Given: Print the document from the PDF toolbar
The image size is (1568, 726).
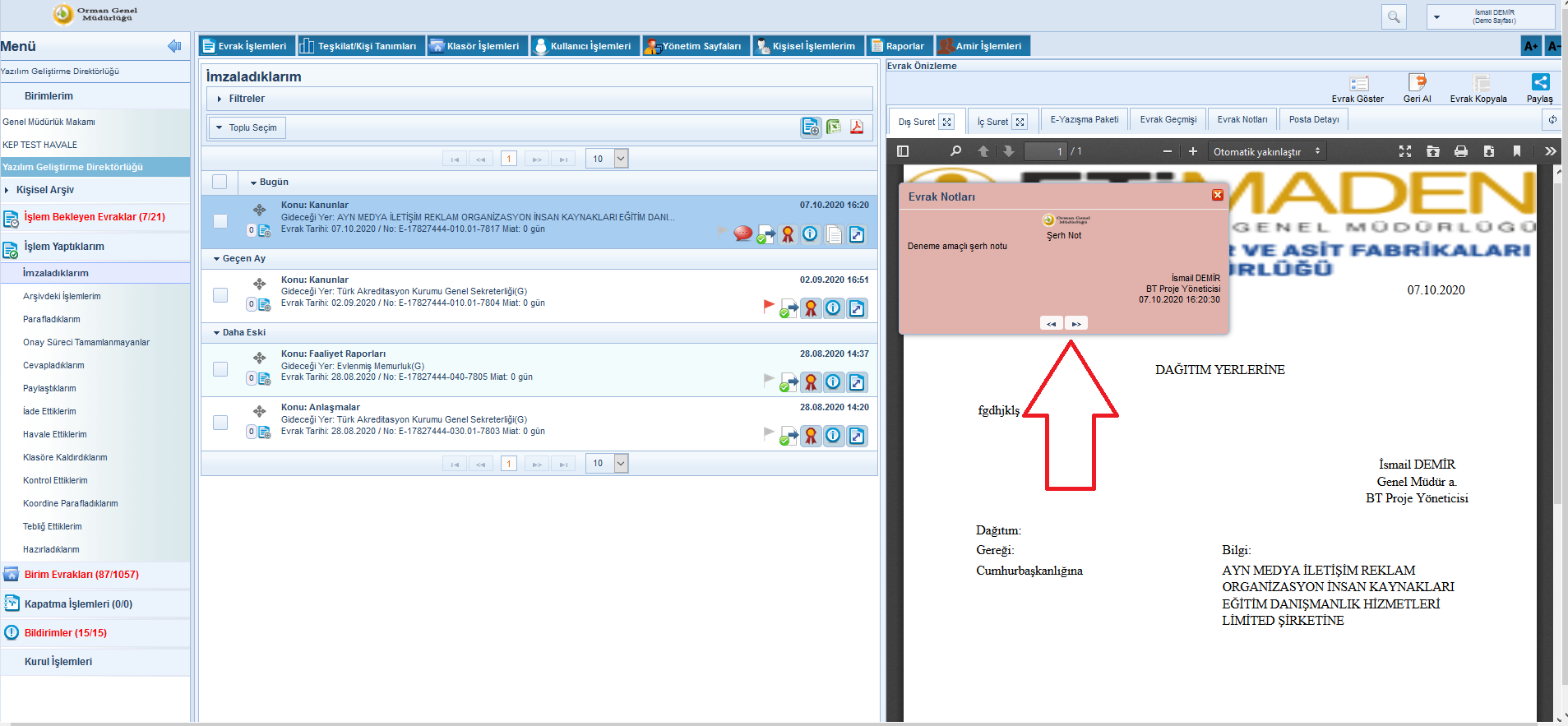Looking at the screenshot, I should (1460, 151).
